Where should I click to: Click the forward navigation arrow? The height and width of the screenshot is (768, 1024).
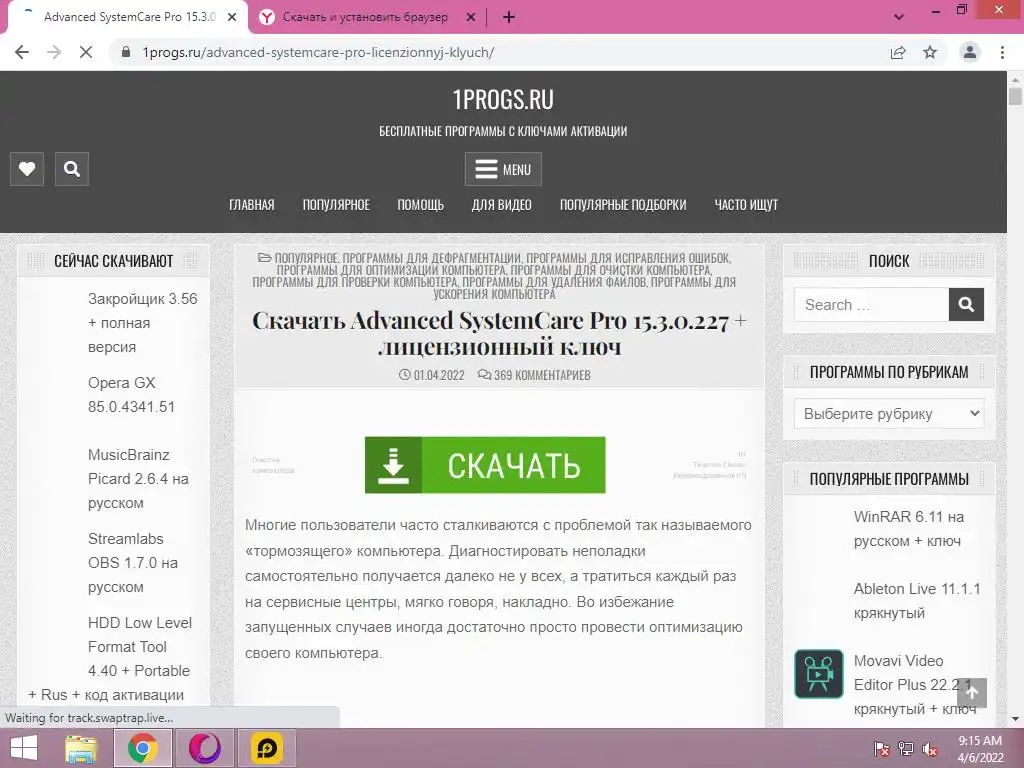[x=54, y=52]
